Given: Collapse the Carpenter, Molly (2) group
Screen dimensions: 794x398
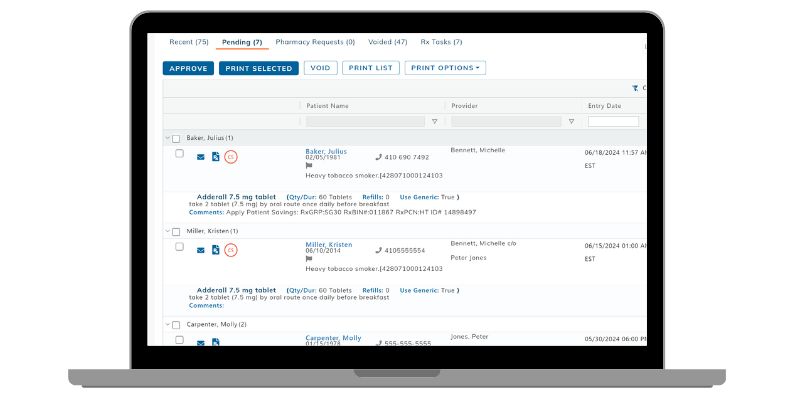Looking at the screenshot, I should pyautogui.click(x=167, y=324).
